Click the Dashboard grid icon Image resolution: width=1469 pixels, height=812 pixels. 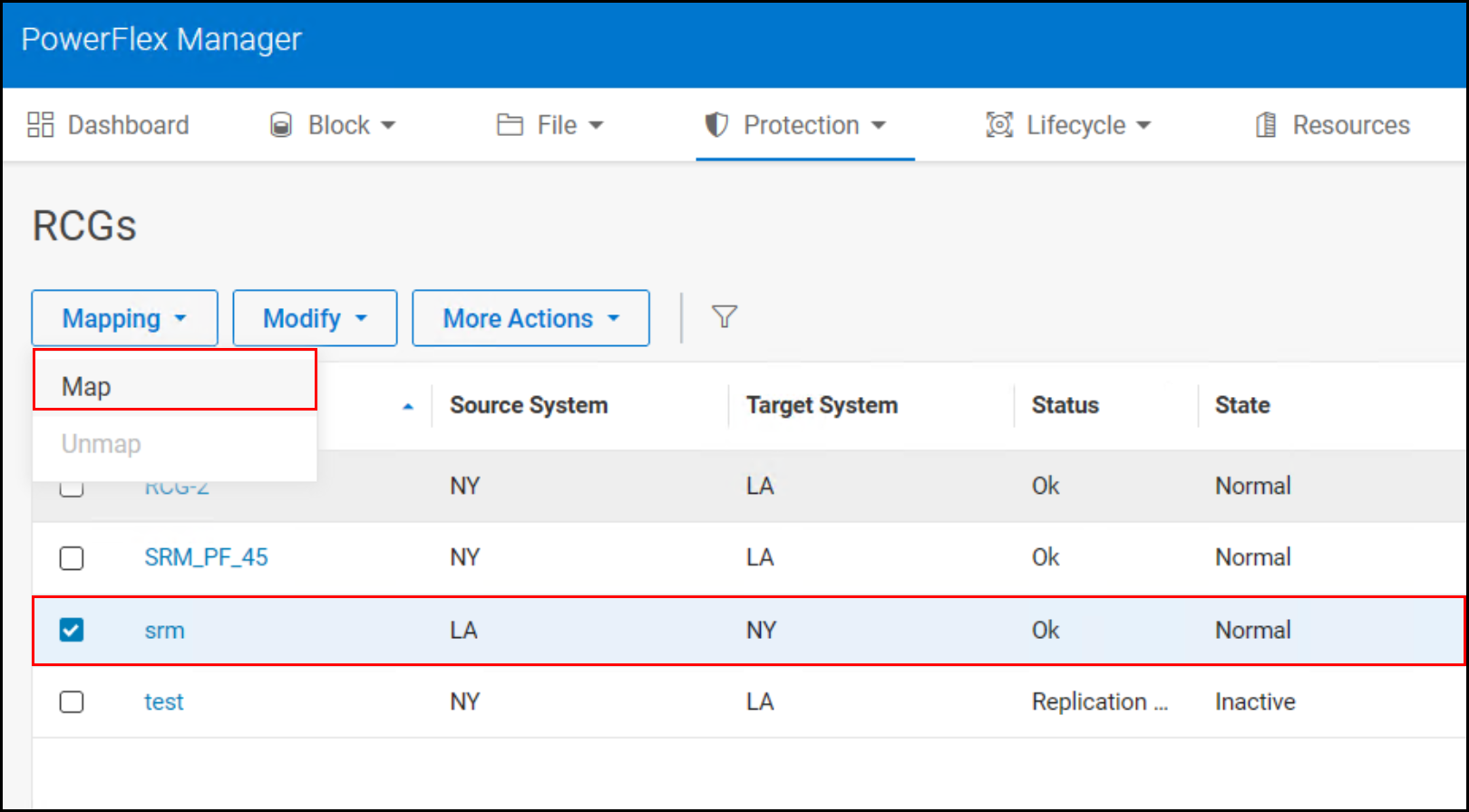click(x=41, y=125)
